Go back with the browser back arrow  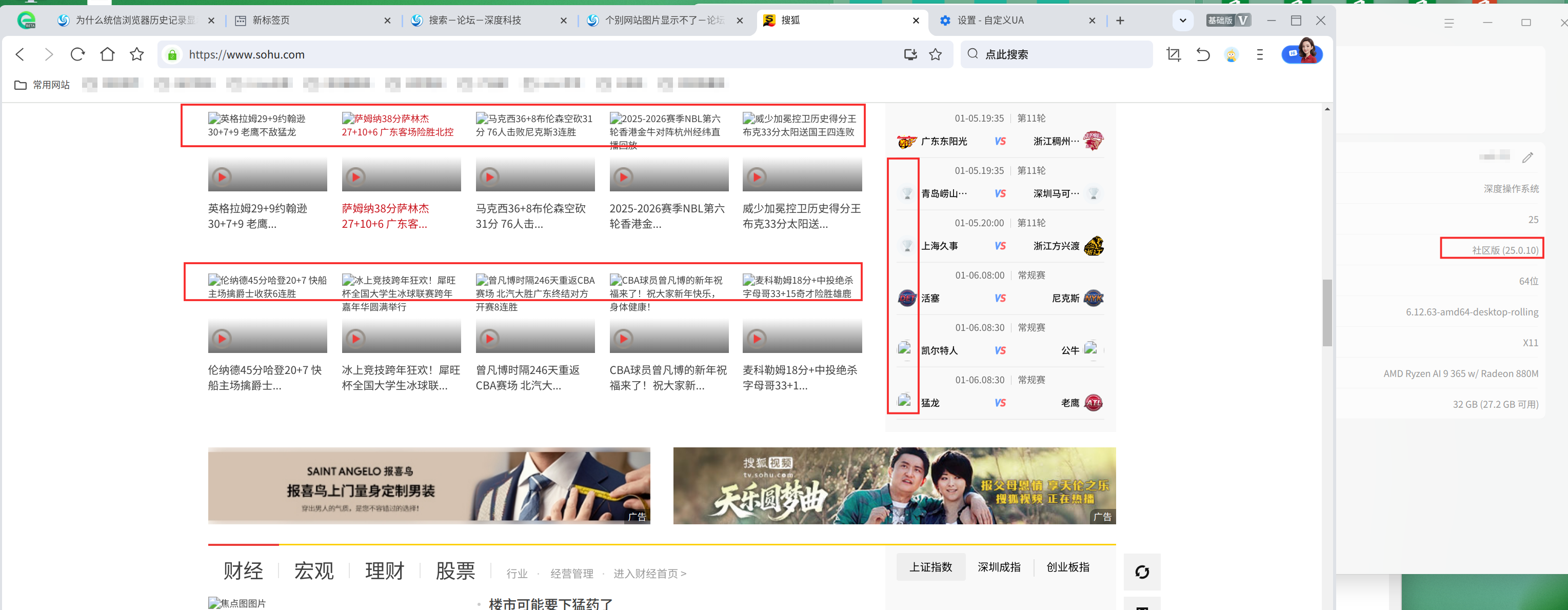[x=20, y=55]
